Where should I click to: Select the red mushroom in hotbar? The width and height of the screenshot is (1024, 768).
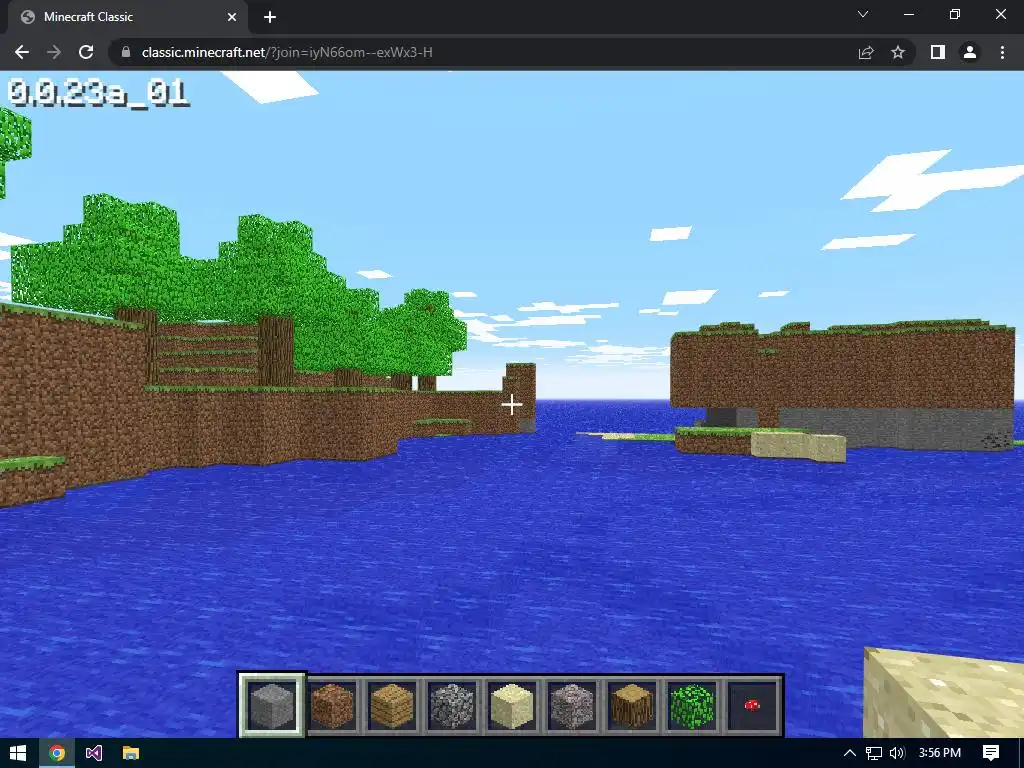[752, 705]
